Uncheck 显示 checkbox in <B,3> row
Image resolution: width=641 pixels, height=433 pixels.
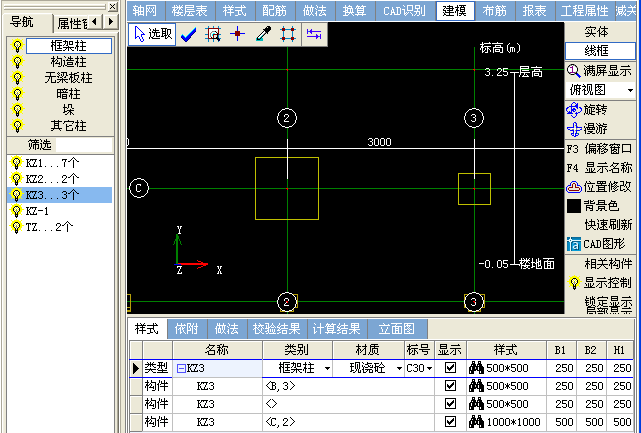click(450, 386)
